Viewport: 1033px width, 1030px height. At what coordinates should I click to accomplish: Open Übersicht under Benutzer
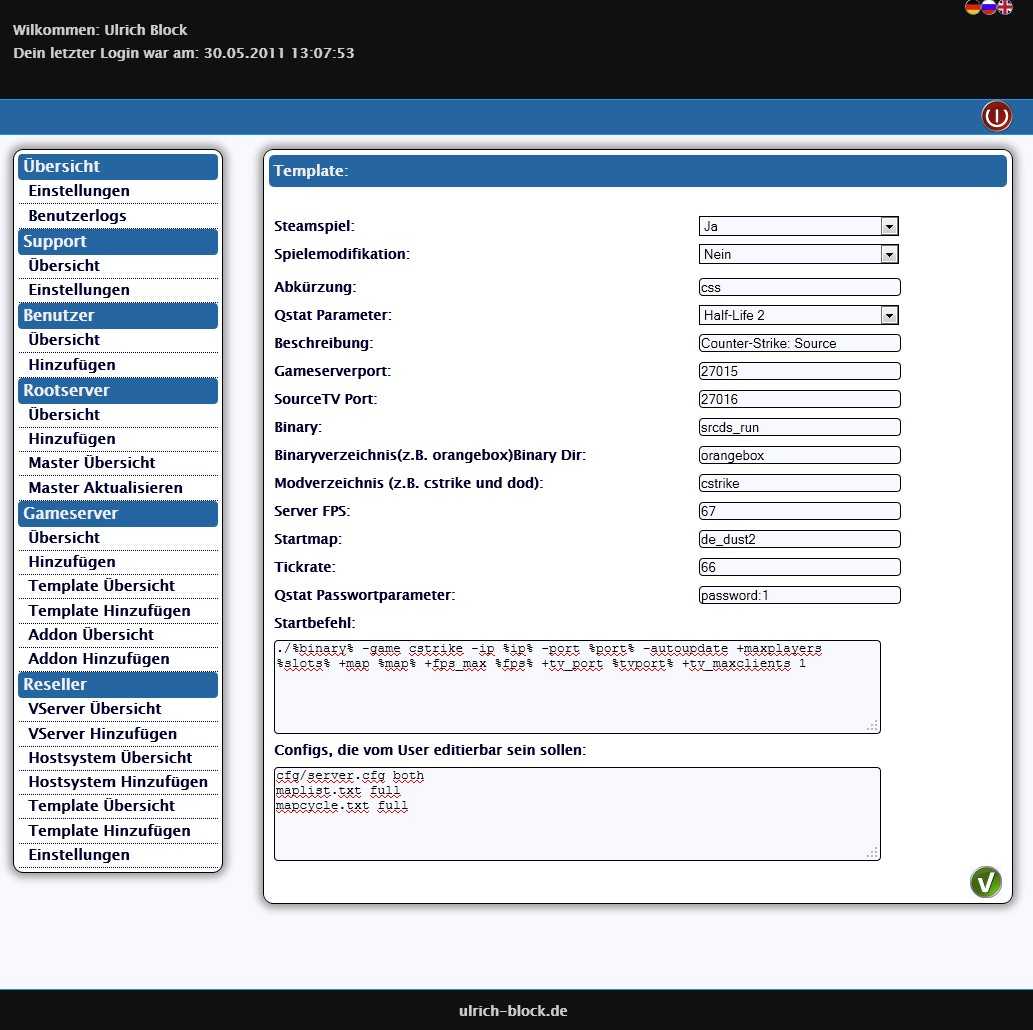[x=64, y=340]
